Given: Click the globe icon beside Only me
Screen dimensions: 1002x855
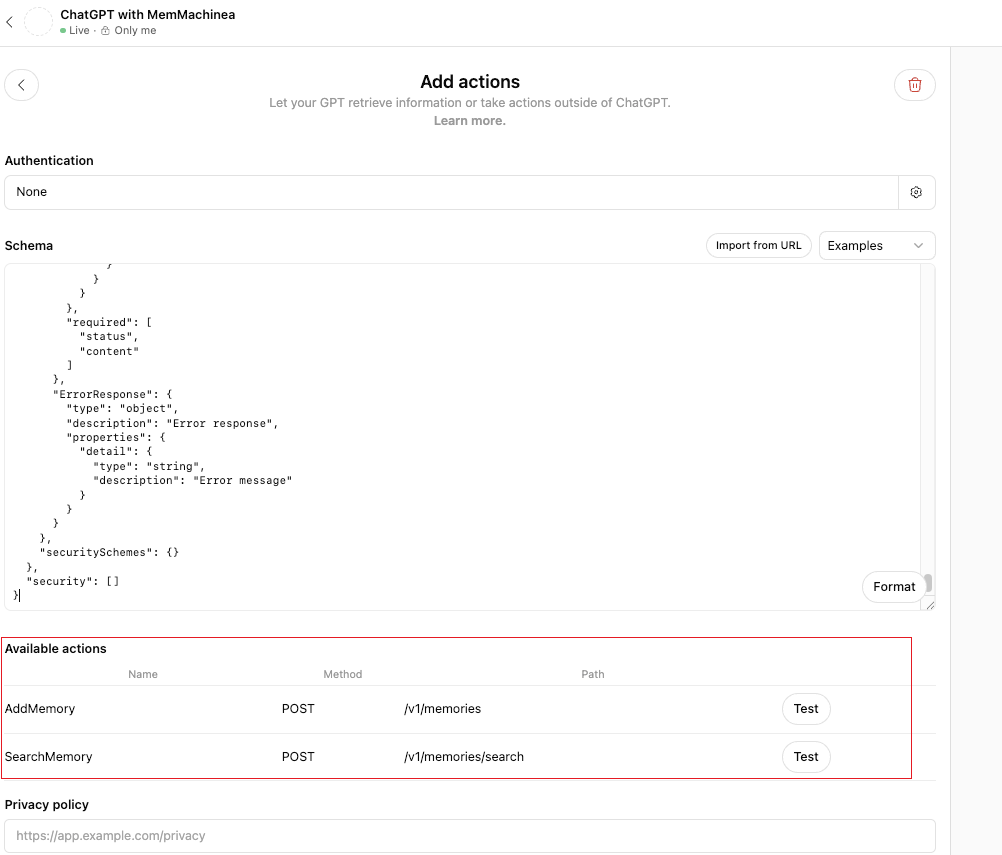Looking at the screenshot, I should pos(104,30).
